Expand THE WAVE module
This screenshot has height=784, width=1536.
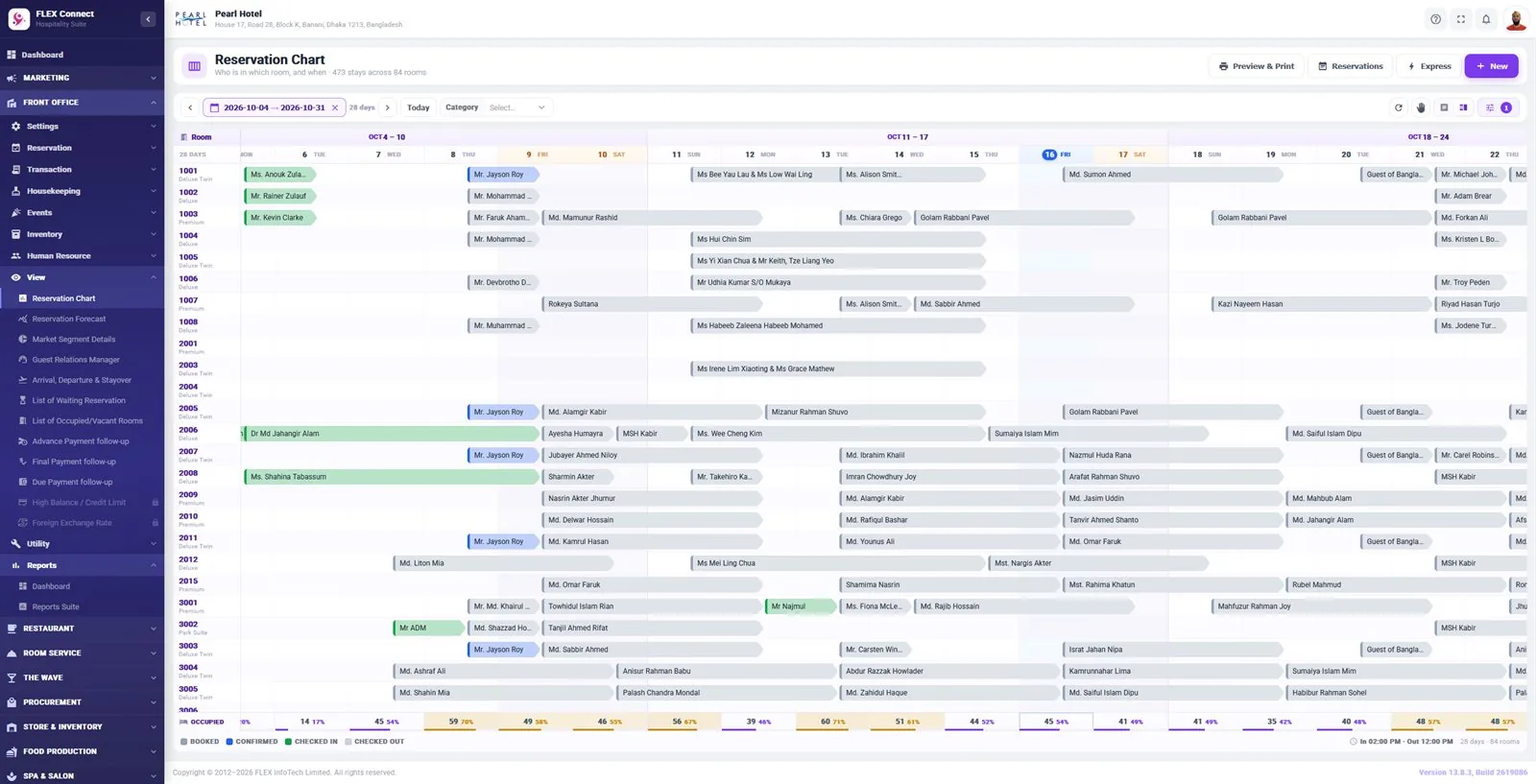(x=82, y=677)
